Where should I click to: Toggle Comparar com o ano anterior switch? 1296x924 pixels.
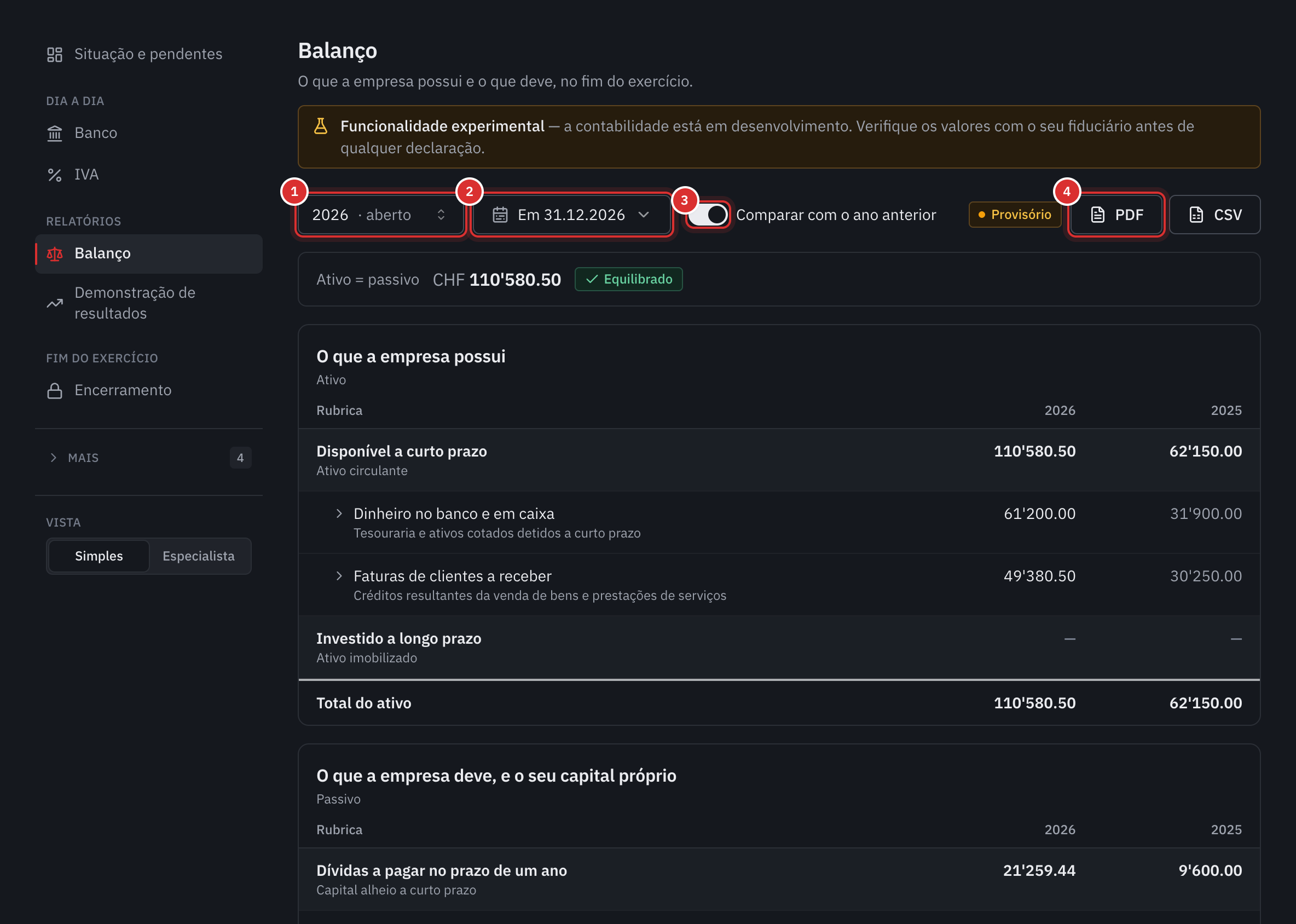point(708,215)
